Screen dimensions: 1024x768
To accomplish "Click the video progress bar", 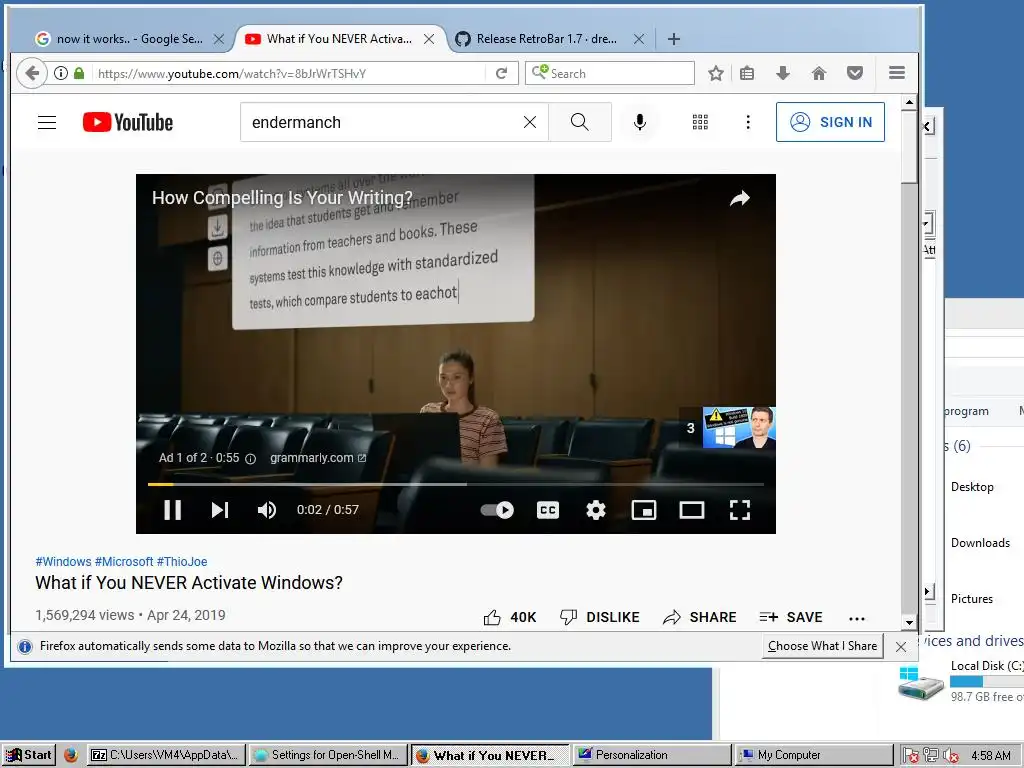I will (456, 484).
